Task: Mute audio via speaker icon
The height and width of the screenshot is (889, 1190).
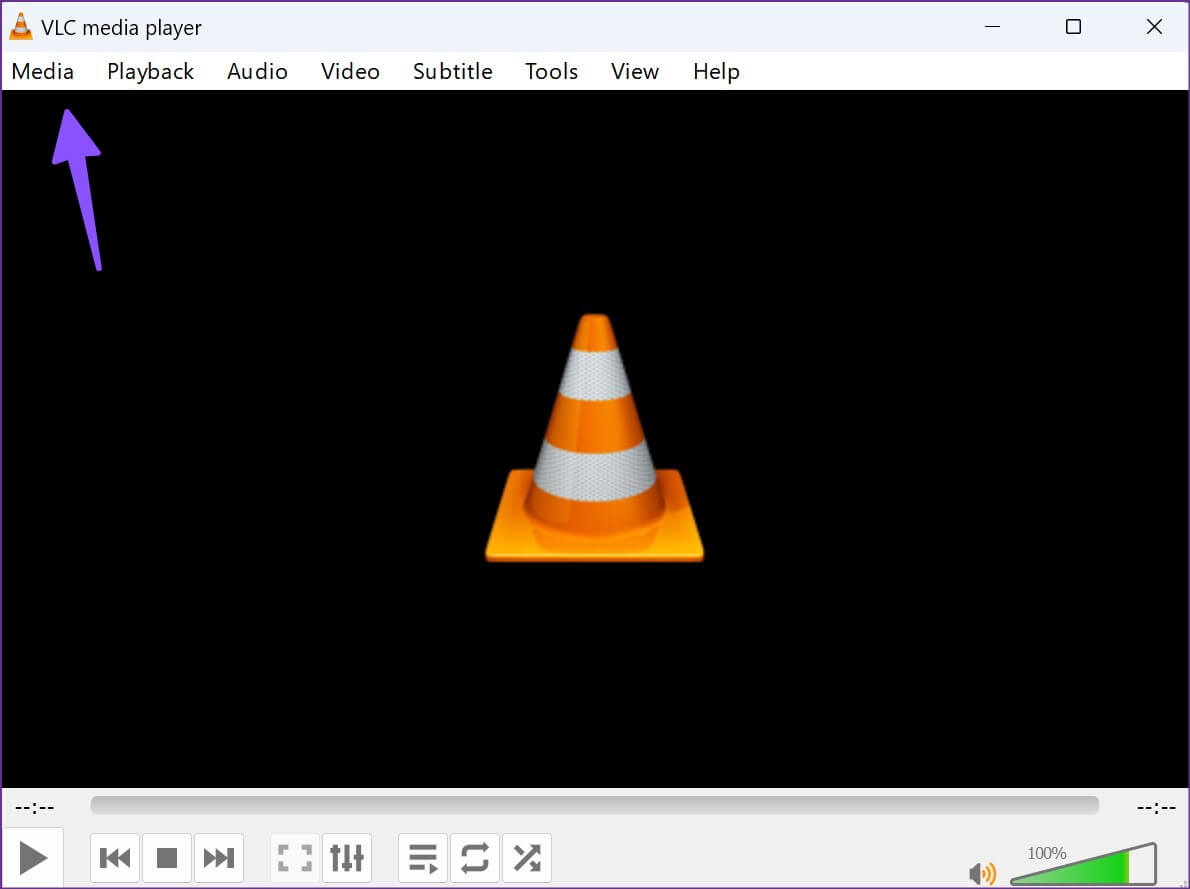Action: tap(982, 873)
